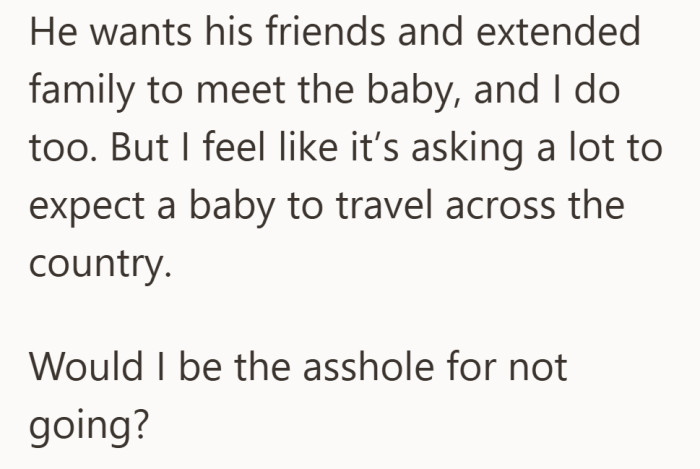The height and width of the screenshot is (469, 700).
Task: Click the word "going?" on the last line
Action: [x=89, y=426]
